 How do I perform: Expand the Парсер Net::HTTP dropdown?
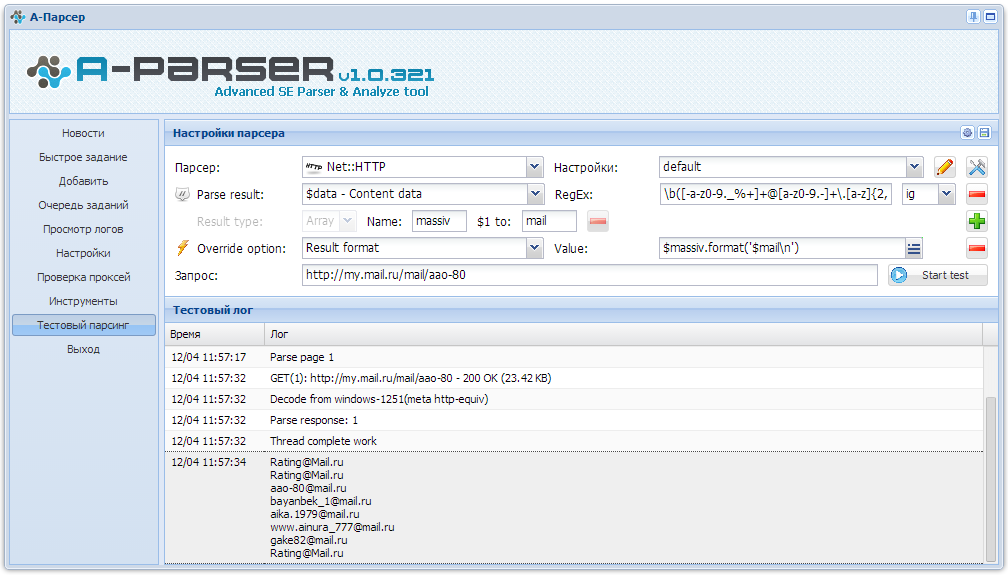click(x=534, y=167)
